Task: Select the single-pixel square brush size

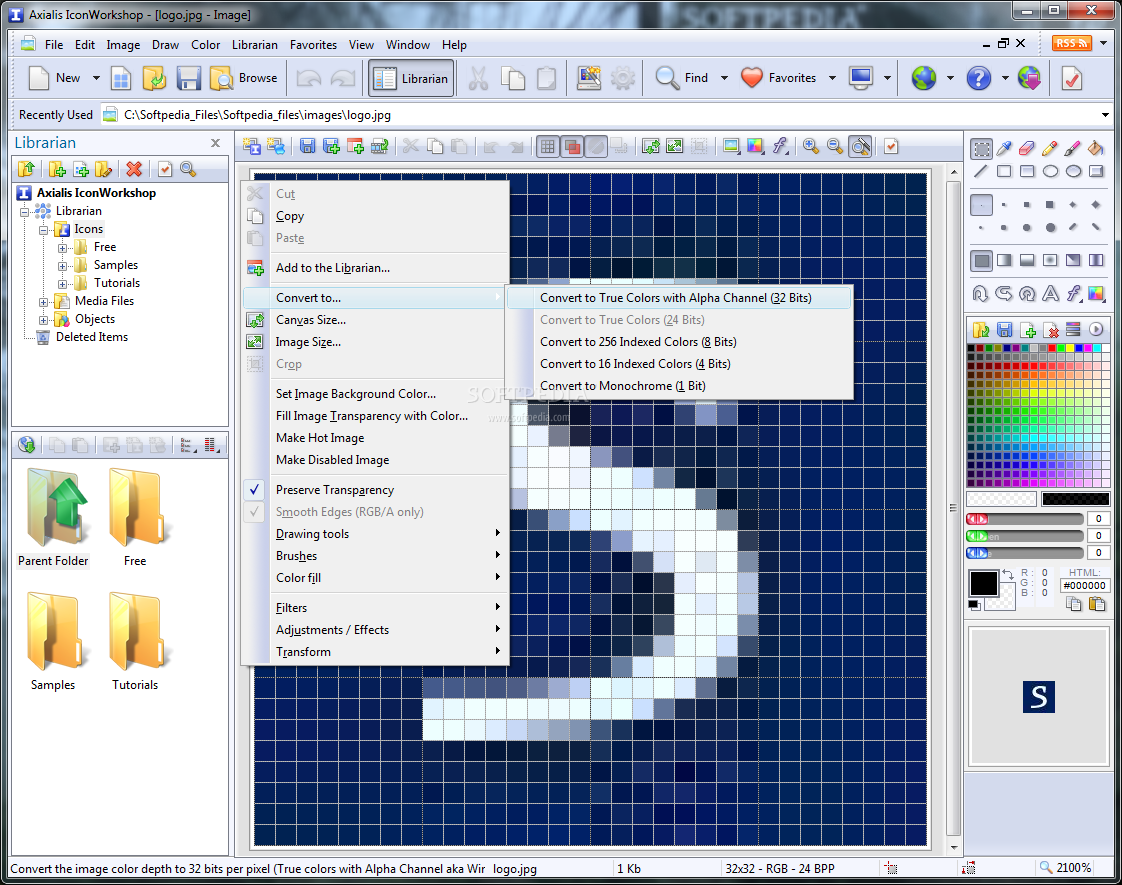Action: [981, 205]
